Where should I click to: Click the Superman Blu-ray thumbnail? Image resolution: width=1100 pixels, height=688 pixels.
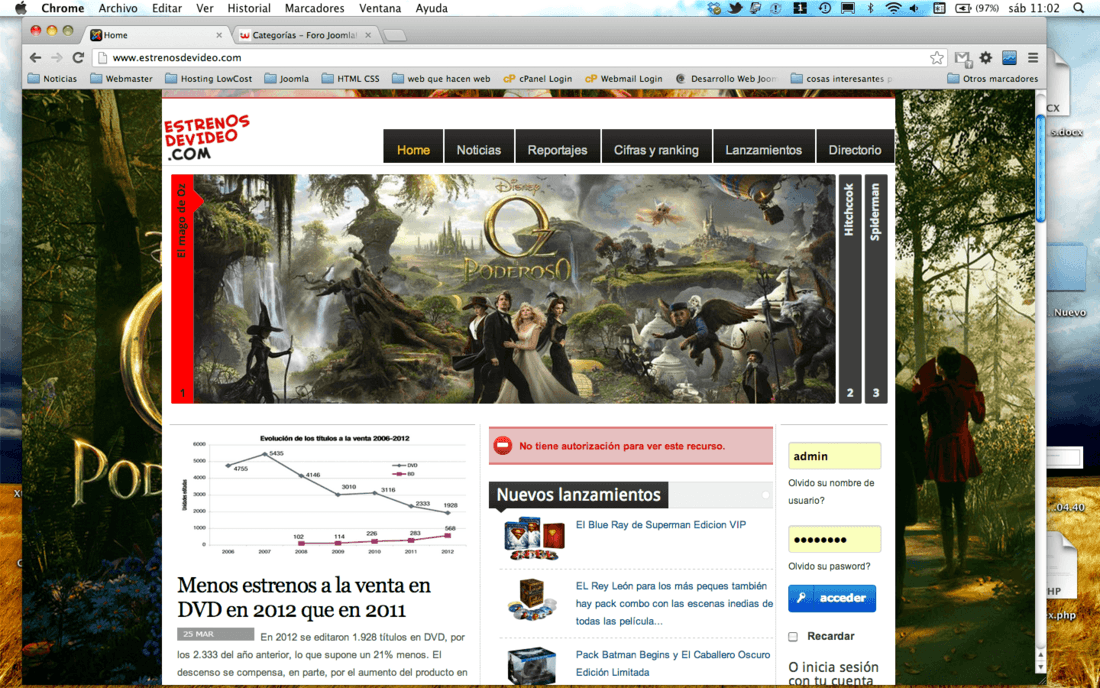tap(534, 539)
